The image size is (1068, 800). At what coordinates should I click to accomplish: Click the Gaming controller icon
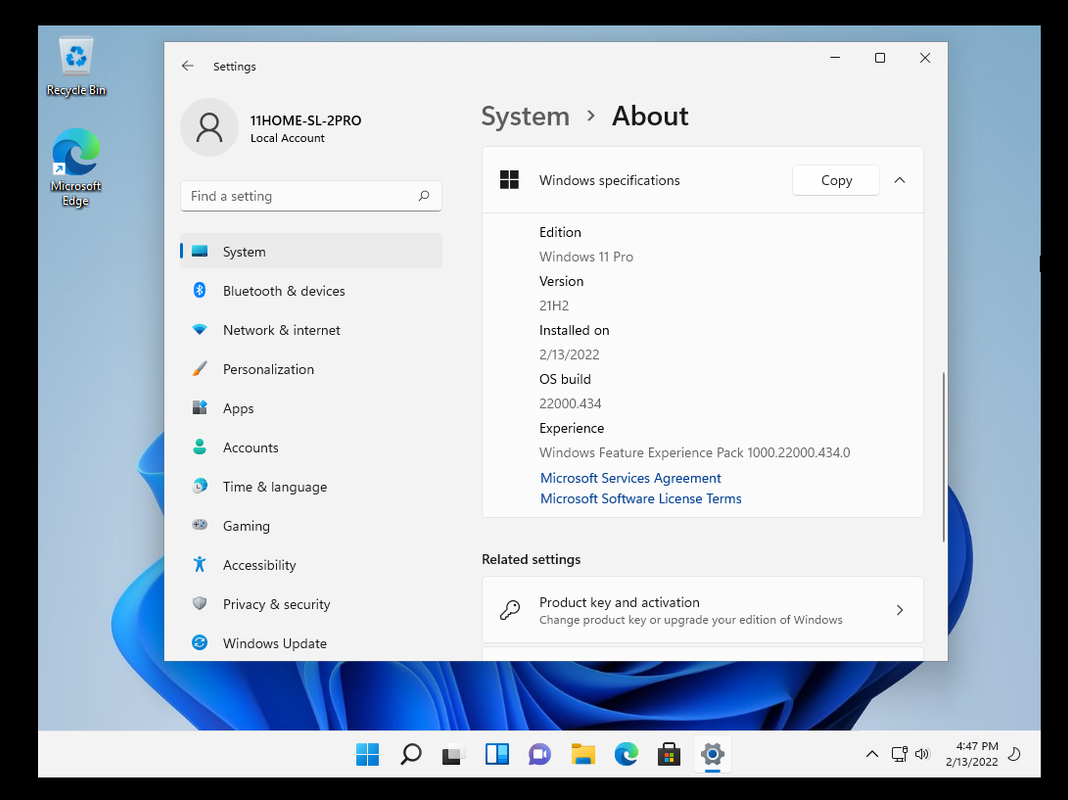point(200,526)
